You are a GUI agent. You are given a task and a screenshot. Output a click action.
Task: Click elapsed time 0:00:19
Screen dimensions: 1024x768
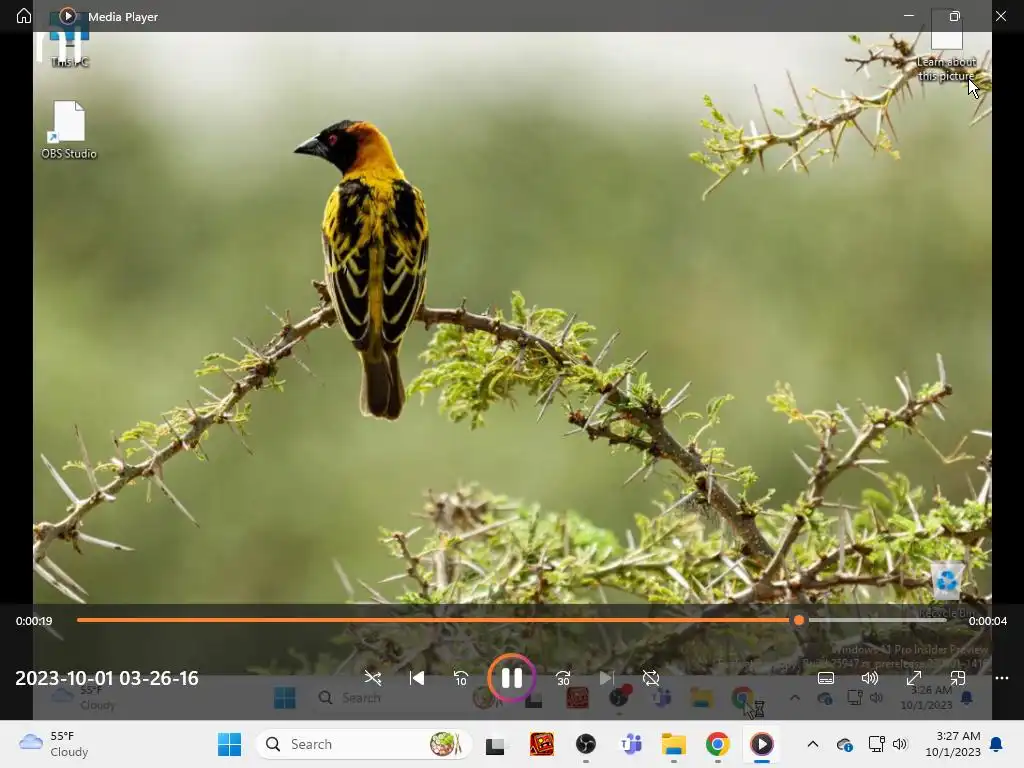[34, 621]
